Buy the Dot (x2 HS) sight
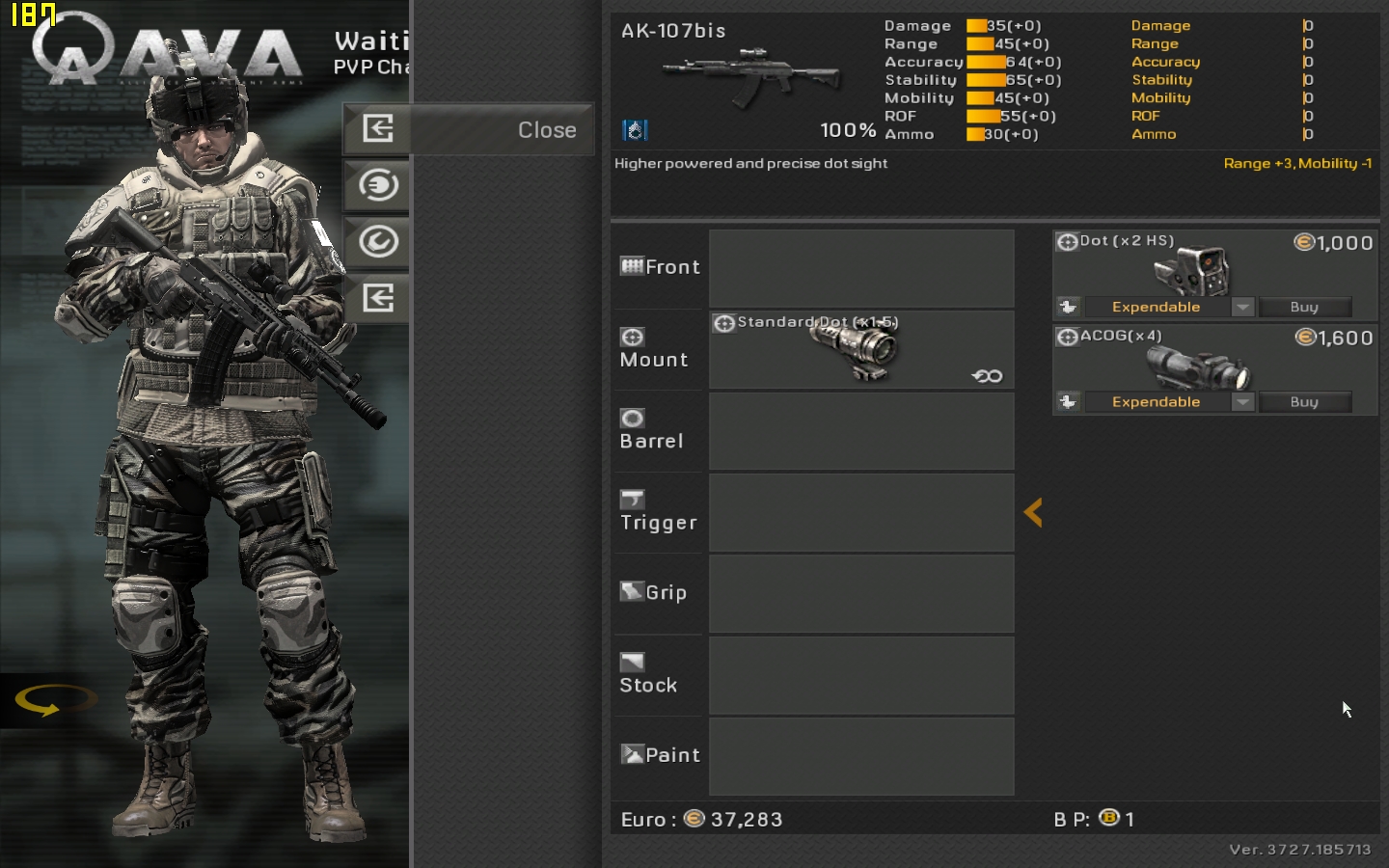Viewport: 1389px width, 868px height. pos(1304,307)
